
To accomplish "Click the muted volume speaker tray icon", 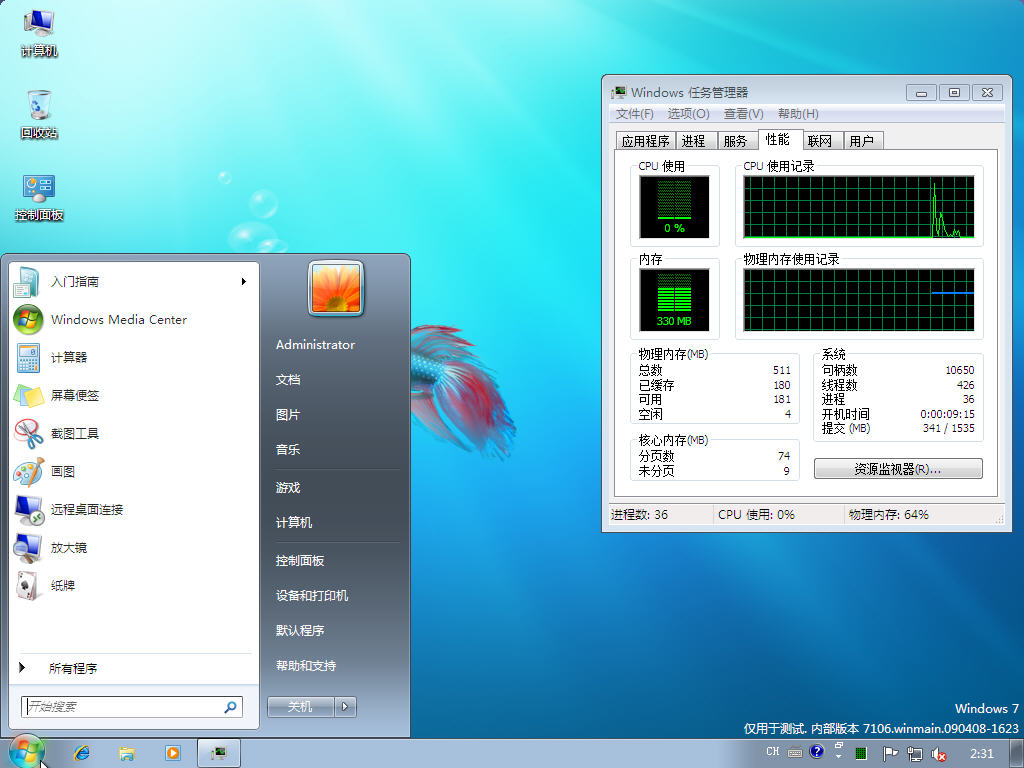I will (x=939, y=754).
